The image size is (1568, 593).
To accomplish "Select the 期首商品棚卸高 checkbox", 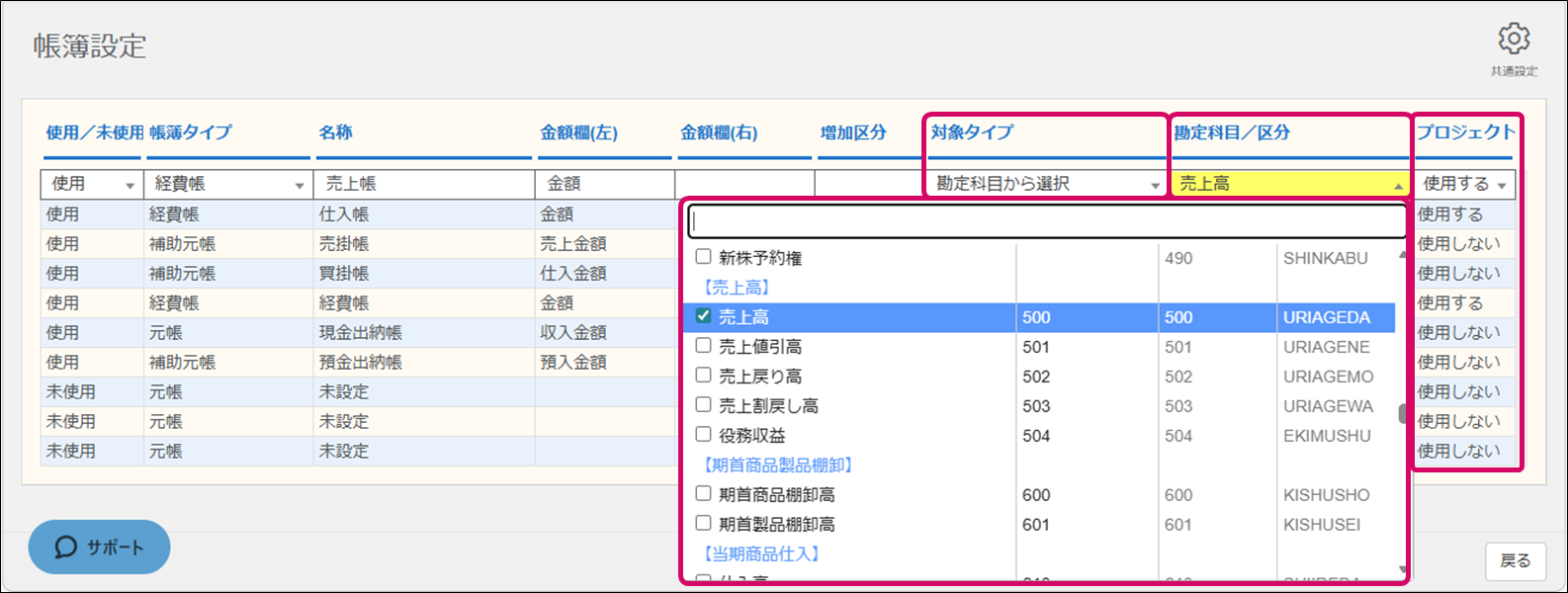I will tap(704, 494).
